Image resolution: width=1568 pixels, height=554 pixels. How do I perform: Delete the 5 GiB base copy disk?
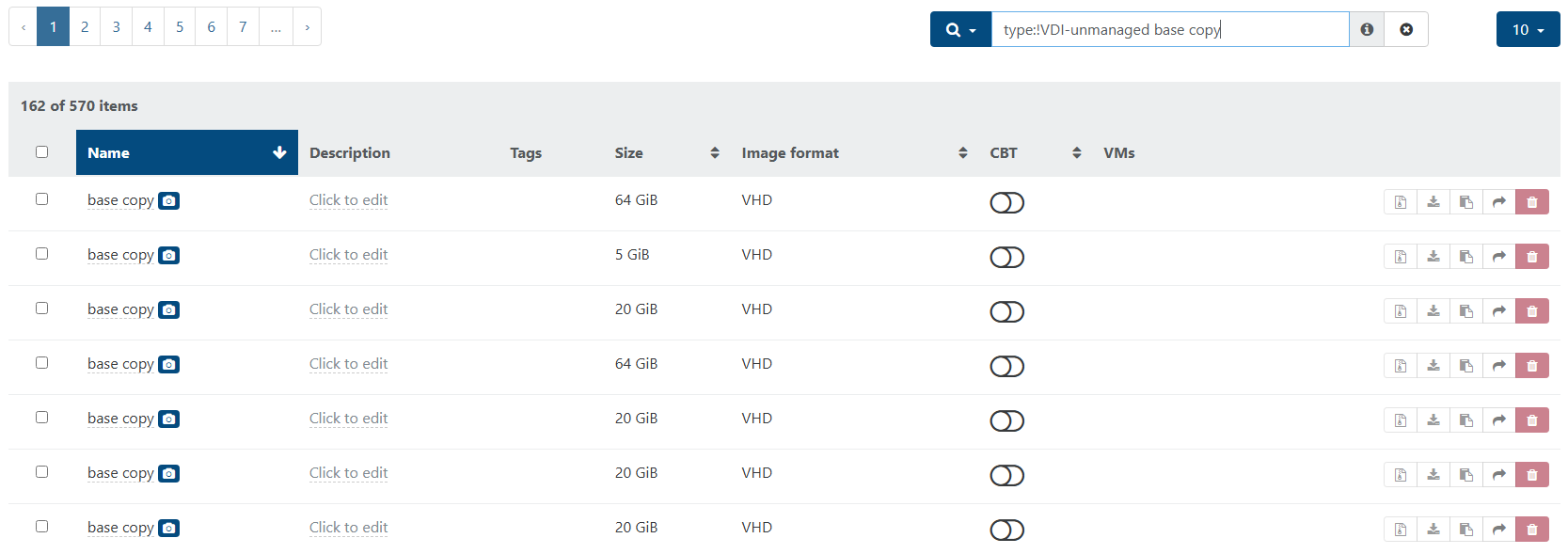point(1531,257)
